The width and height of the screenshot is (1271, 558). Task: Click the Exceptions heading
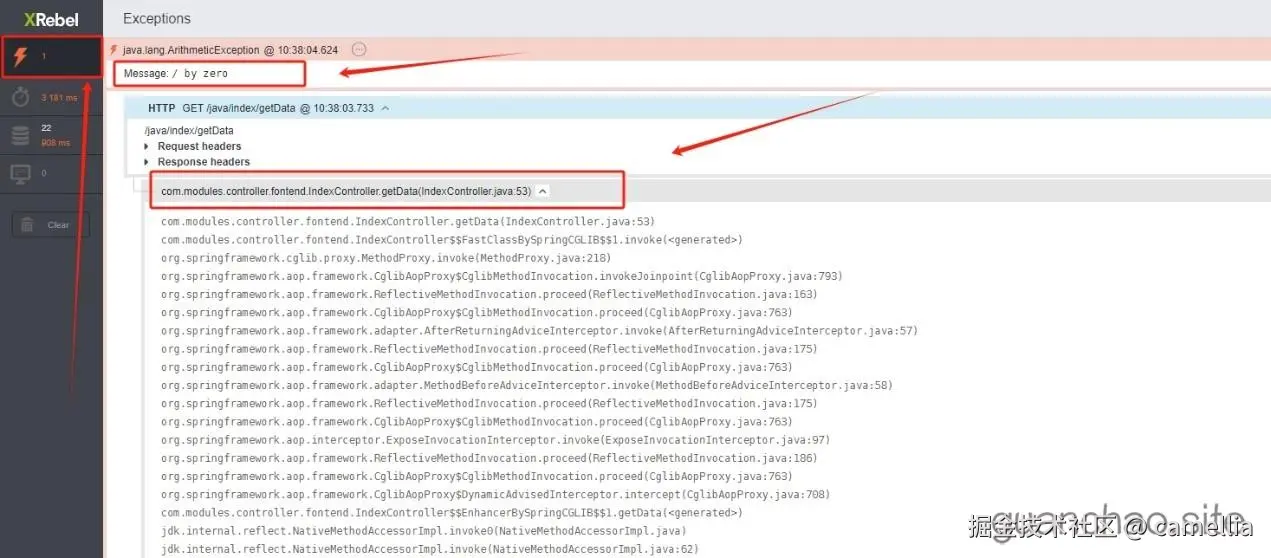157,18
